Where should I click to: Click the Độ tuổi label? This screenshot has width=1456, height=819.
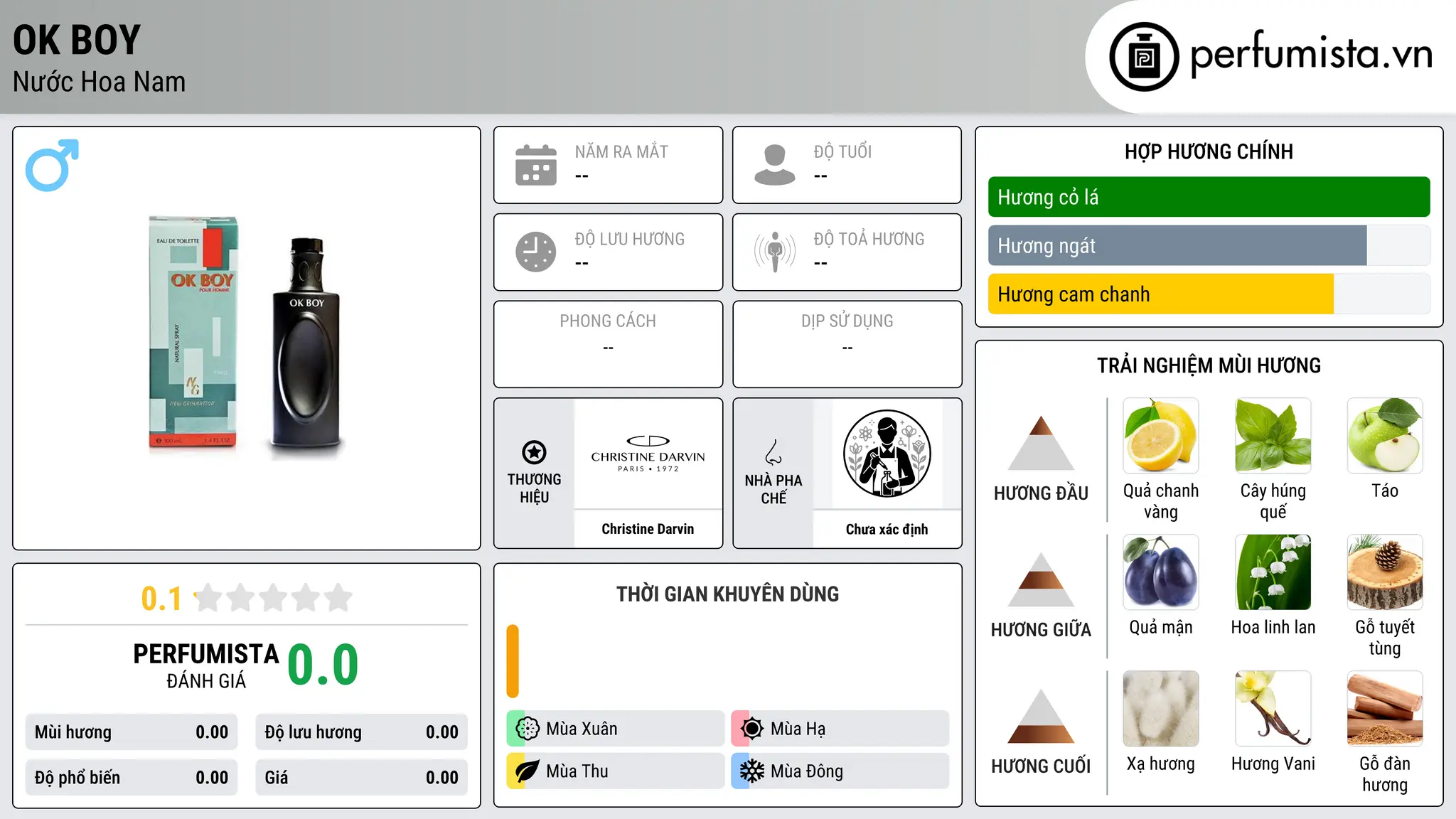[x=842, y=151]
